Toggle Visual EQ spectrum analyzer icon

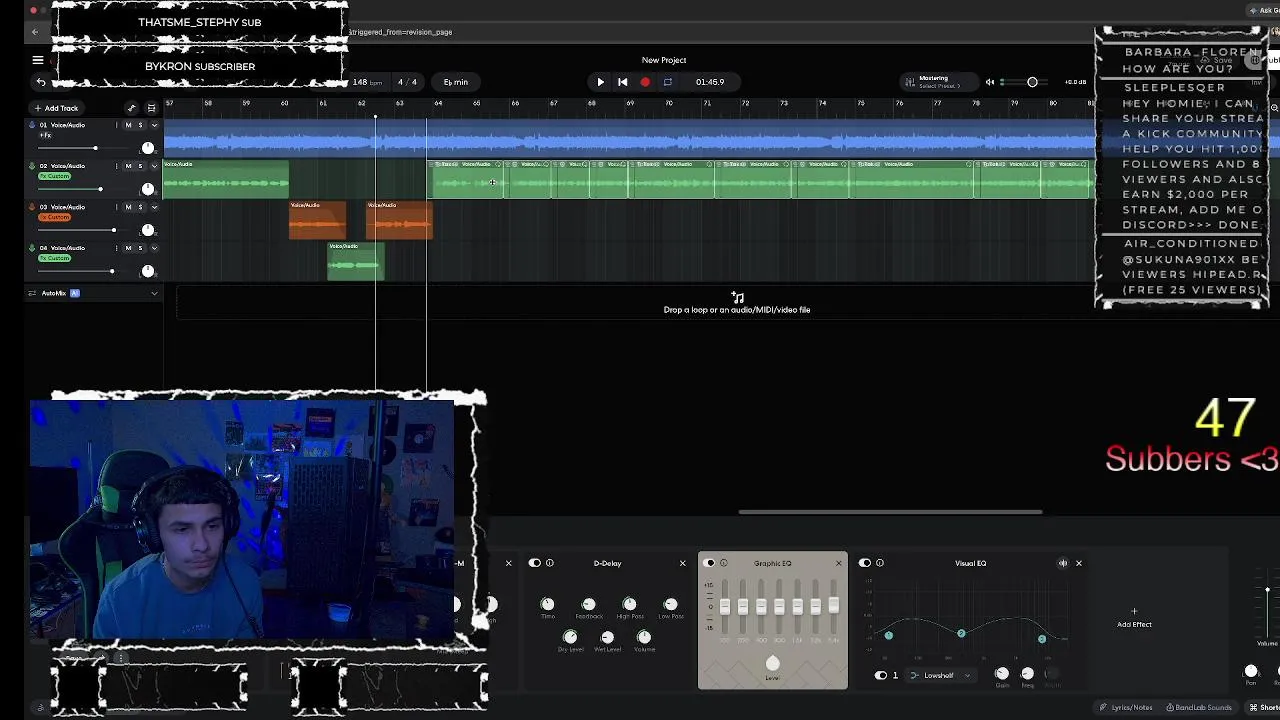1063,563
